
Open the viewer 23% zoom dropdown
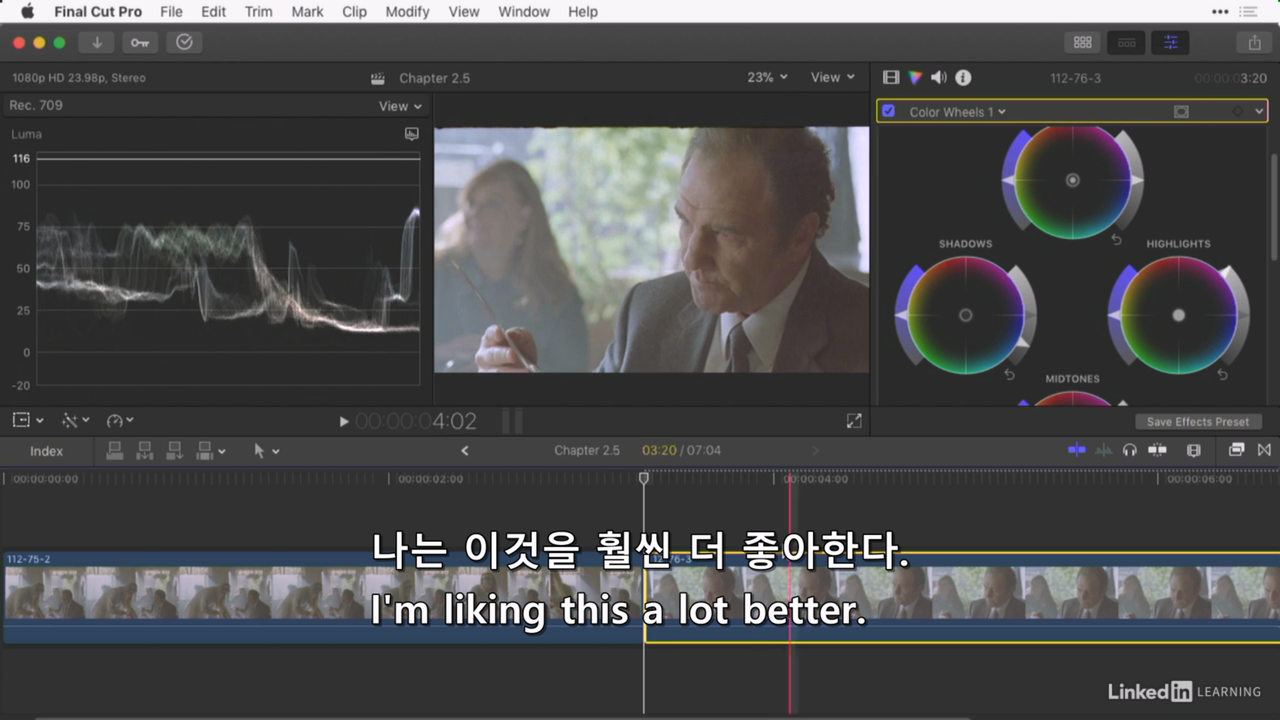coord(767,77)
